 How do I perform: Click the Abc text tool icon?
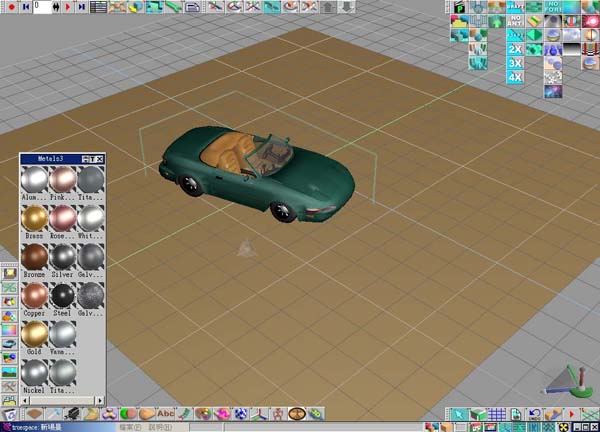pyautogui.click(x=165, y=413)
